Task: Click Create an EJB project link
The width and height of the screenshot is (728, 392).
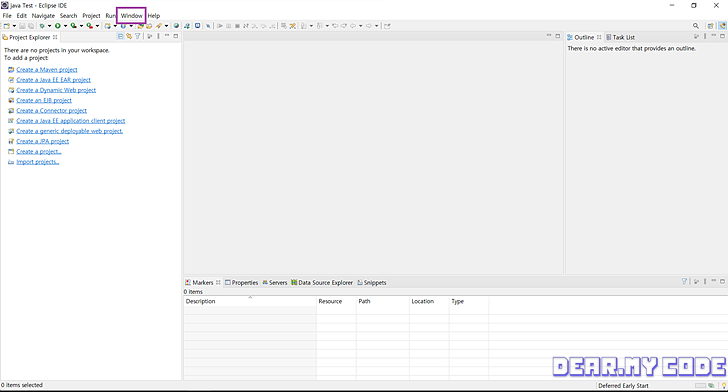Action: point(44,100)
